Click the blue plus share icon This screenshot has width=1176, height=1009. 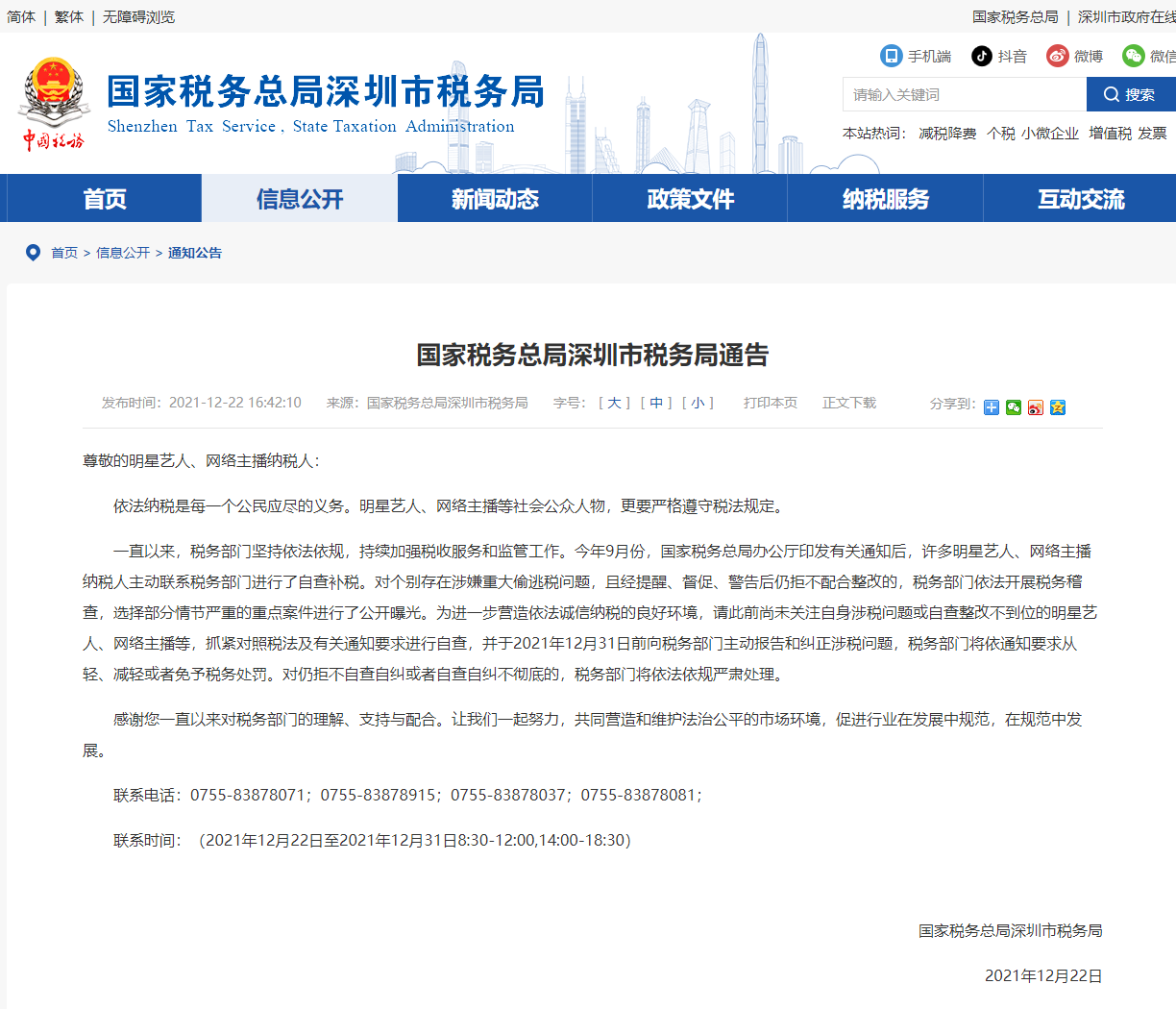click(992, 407)
